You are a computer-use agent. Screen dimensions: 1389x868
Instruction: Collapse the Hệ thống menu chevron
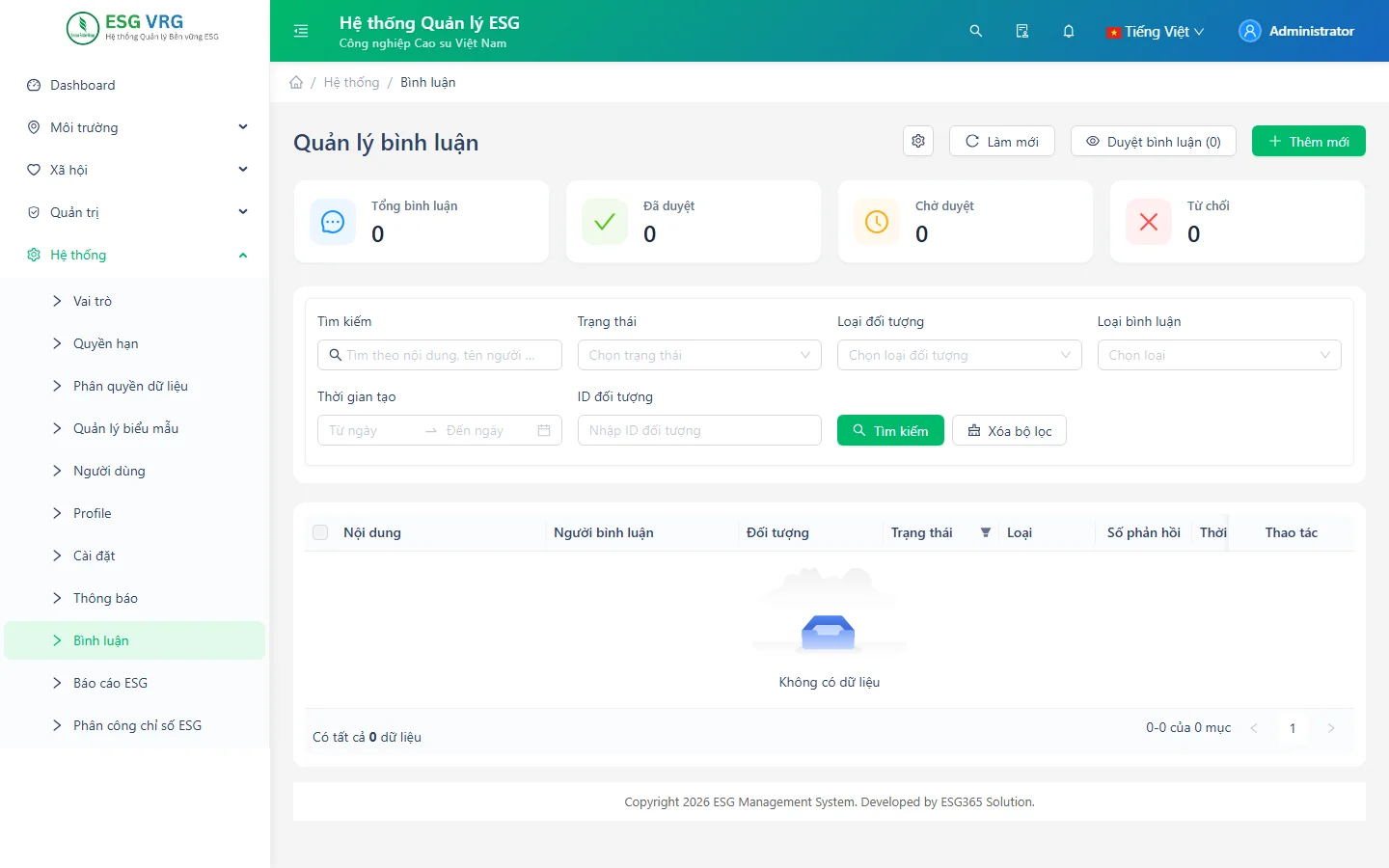[243, 255]
